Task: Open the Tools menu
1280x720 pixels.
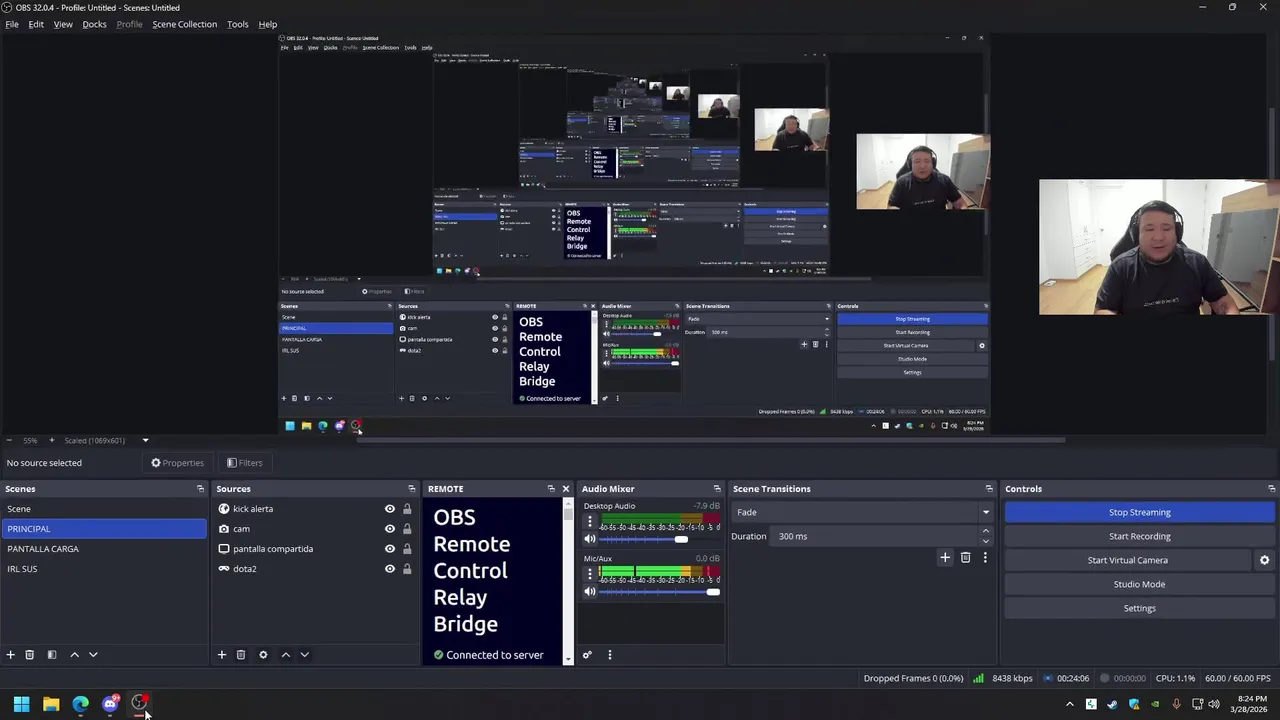Action: pyautogui.click(x=237, y=24)
